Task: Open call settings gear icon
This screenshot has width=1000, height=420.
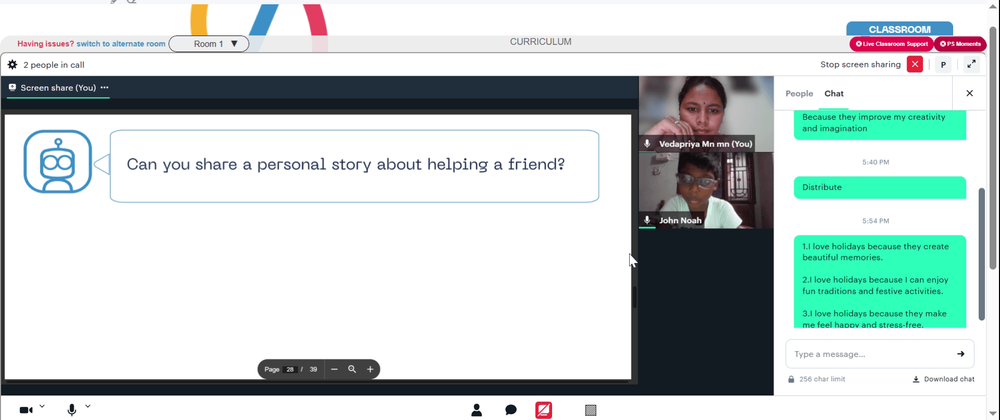Action: pos(12,64)
